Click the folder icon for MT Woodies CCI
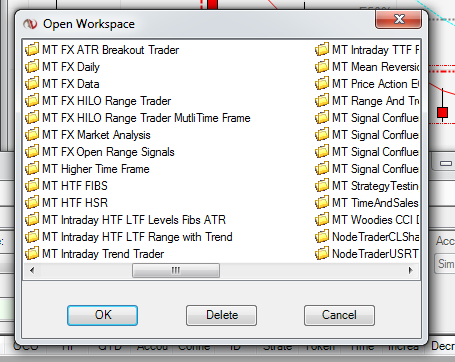 (x=322, y=220)
